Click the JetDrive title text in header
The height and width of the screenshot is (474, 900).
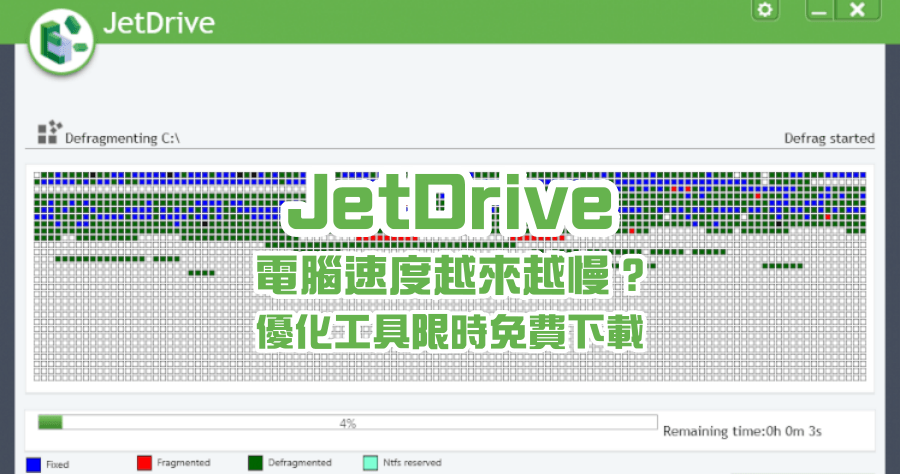tap(159, 24)
